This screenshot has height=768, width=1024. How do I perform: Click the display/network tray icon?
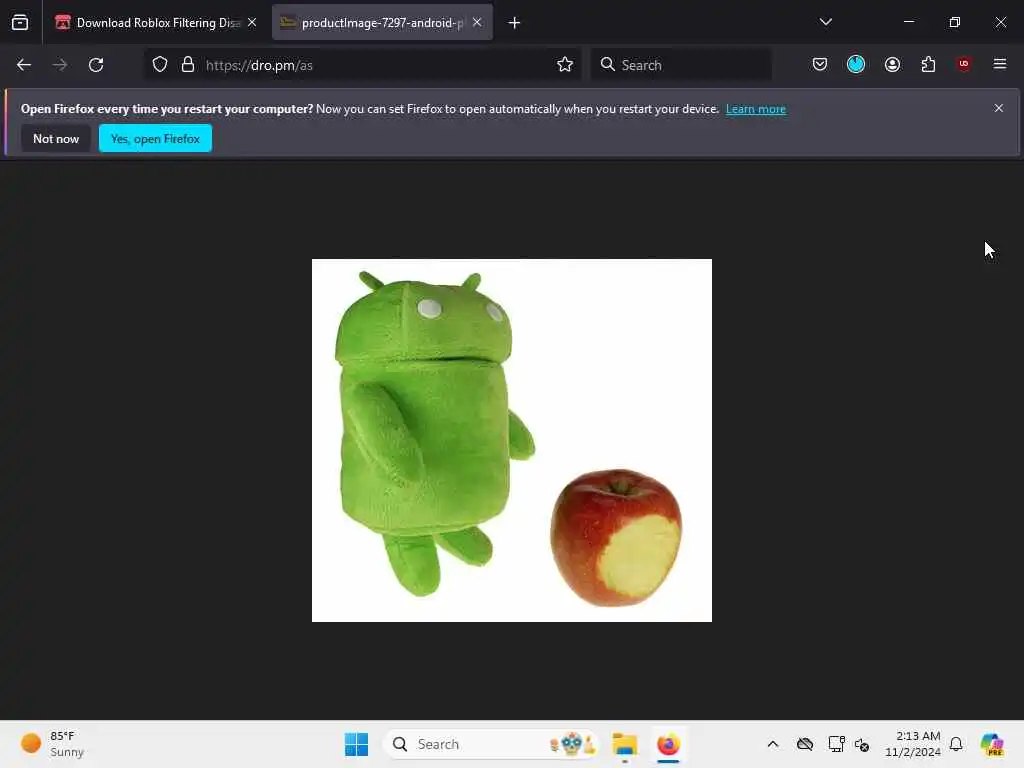836,744
